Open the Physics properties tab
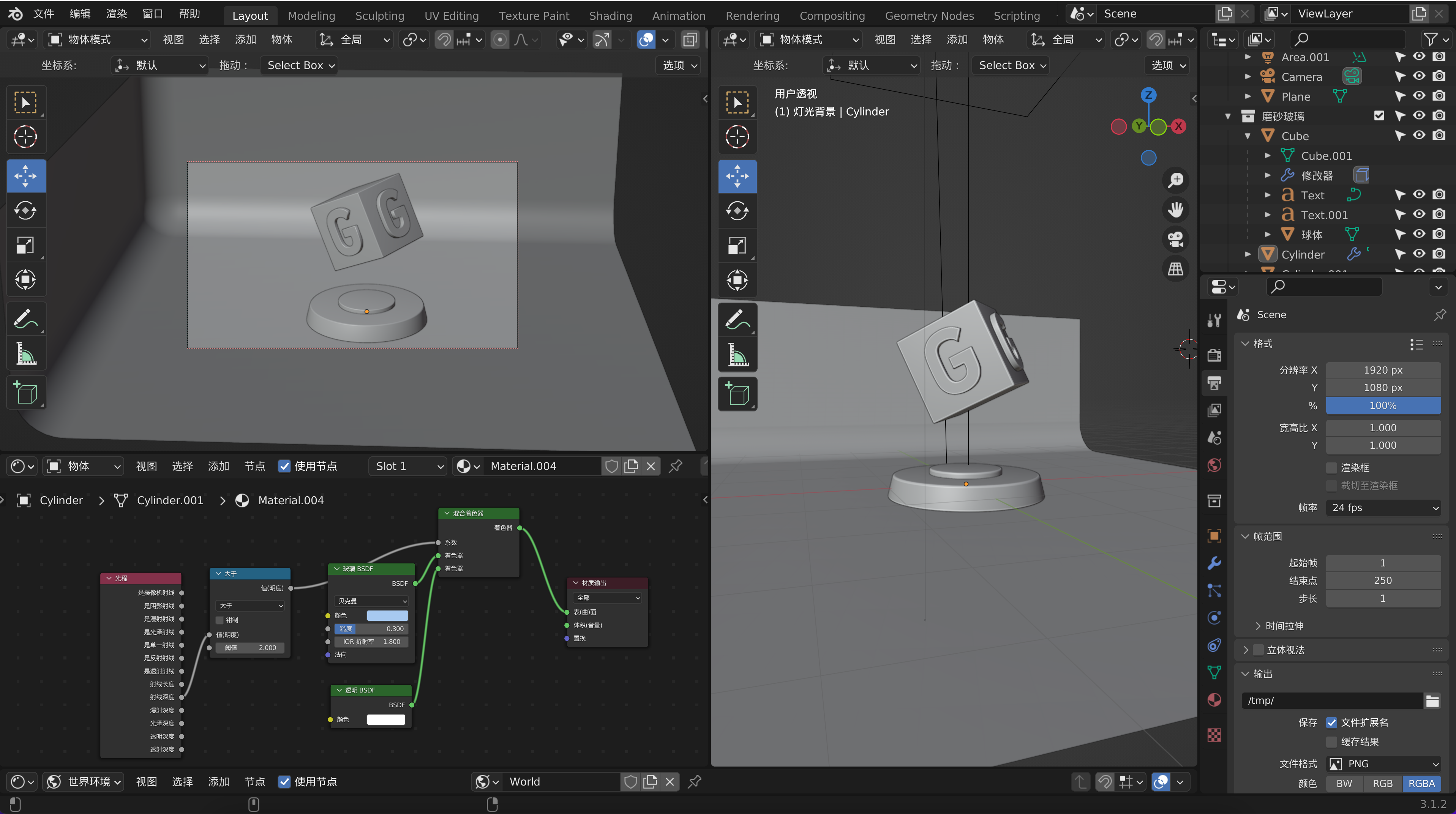Screen dimensions: 1456x814 pos(1214,617)
